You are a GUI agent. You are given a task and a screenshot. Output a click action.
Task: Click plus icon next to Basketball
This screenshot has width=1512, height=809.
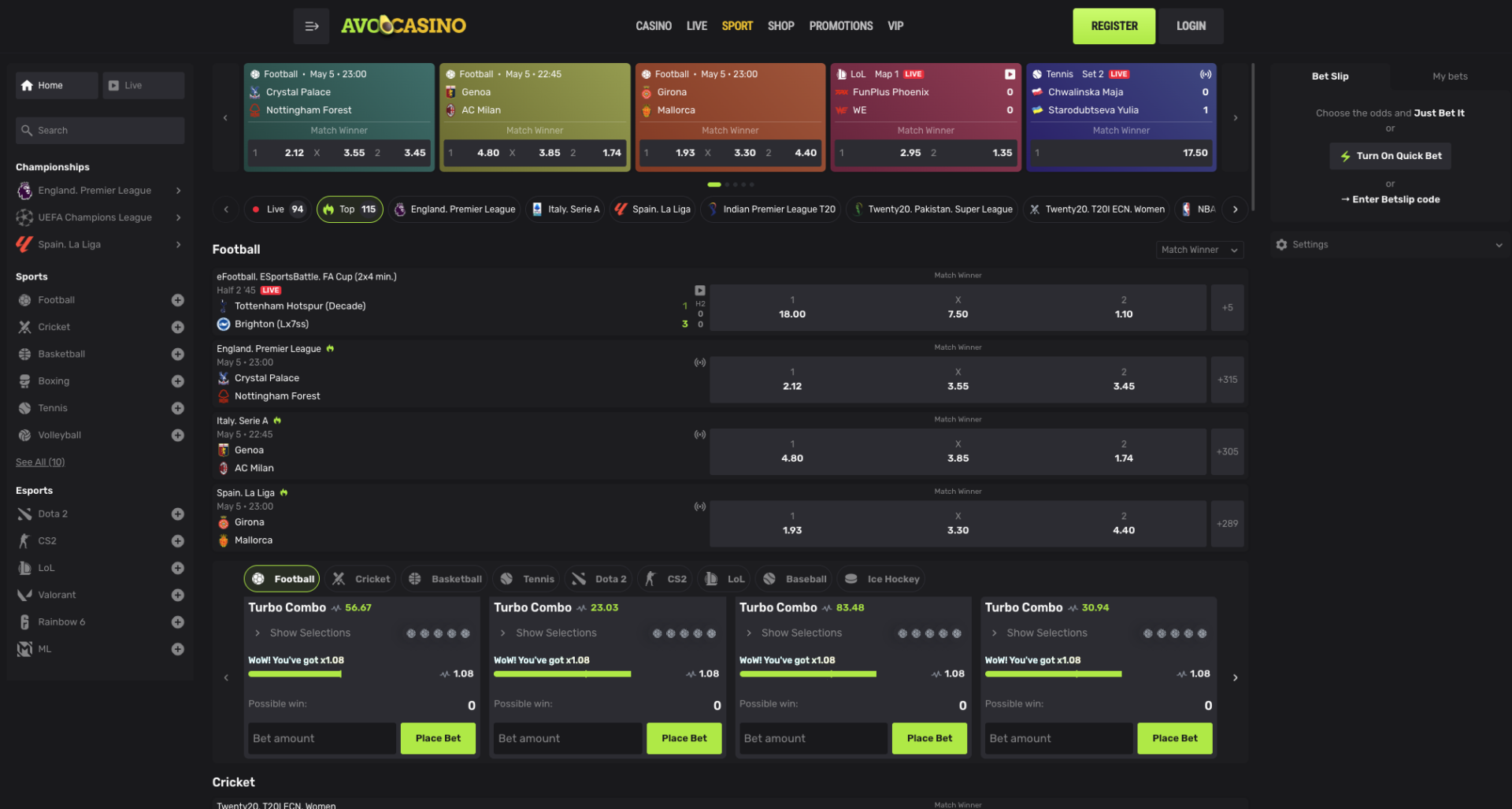tap(178, 354)
